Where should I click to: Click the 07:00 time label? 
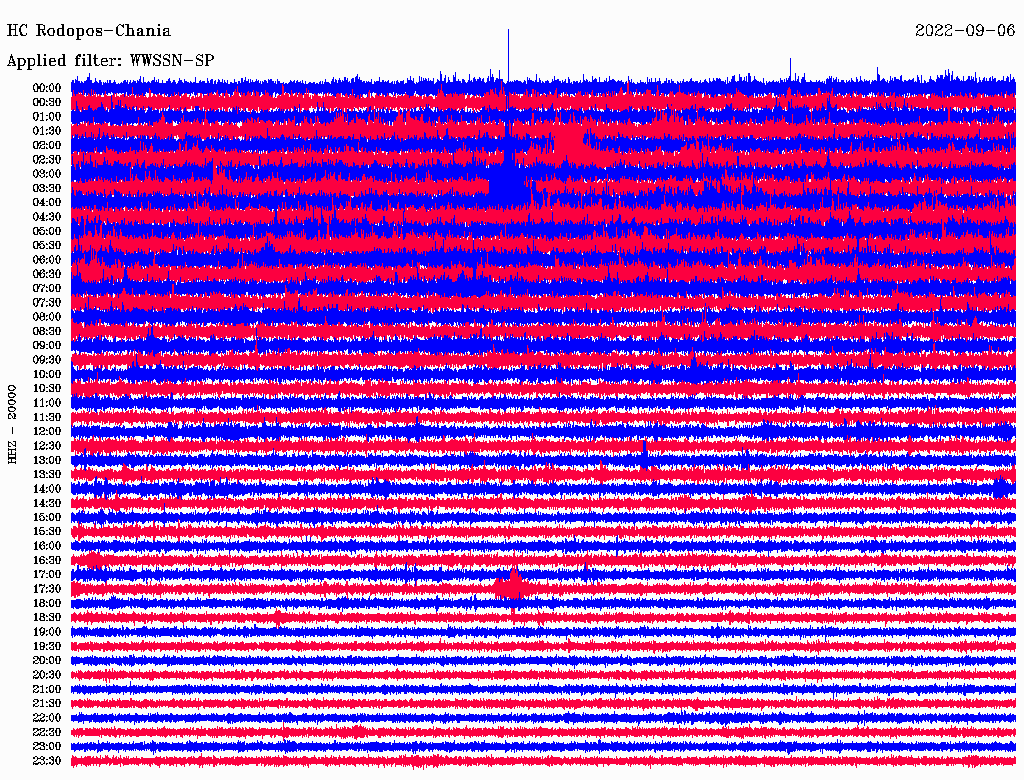(46, 288)
